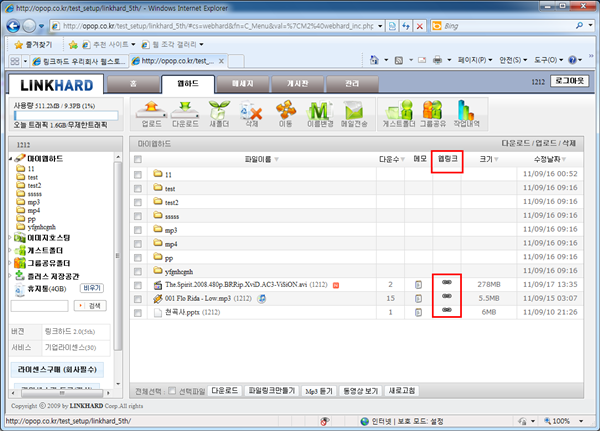Click web link icon for 천곡사.pptx
The image size is (600, 431).
coord(447,310)
